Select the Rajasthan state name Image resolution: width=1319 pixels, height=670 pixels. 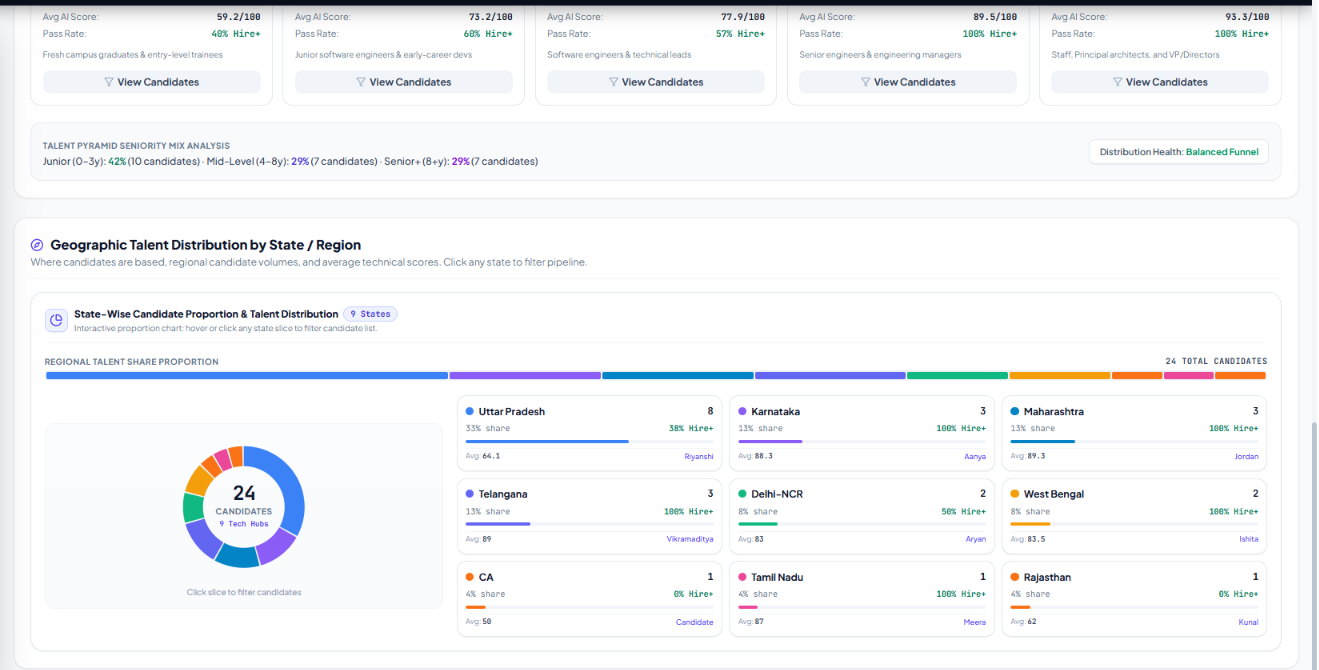point(1048,577)
